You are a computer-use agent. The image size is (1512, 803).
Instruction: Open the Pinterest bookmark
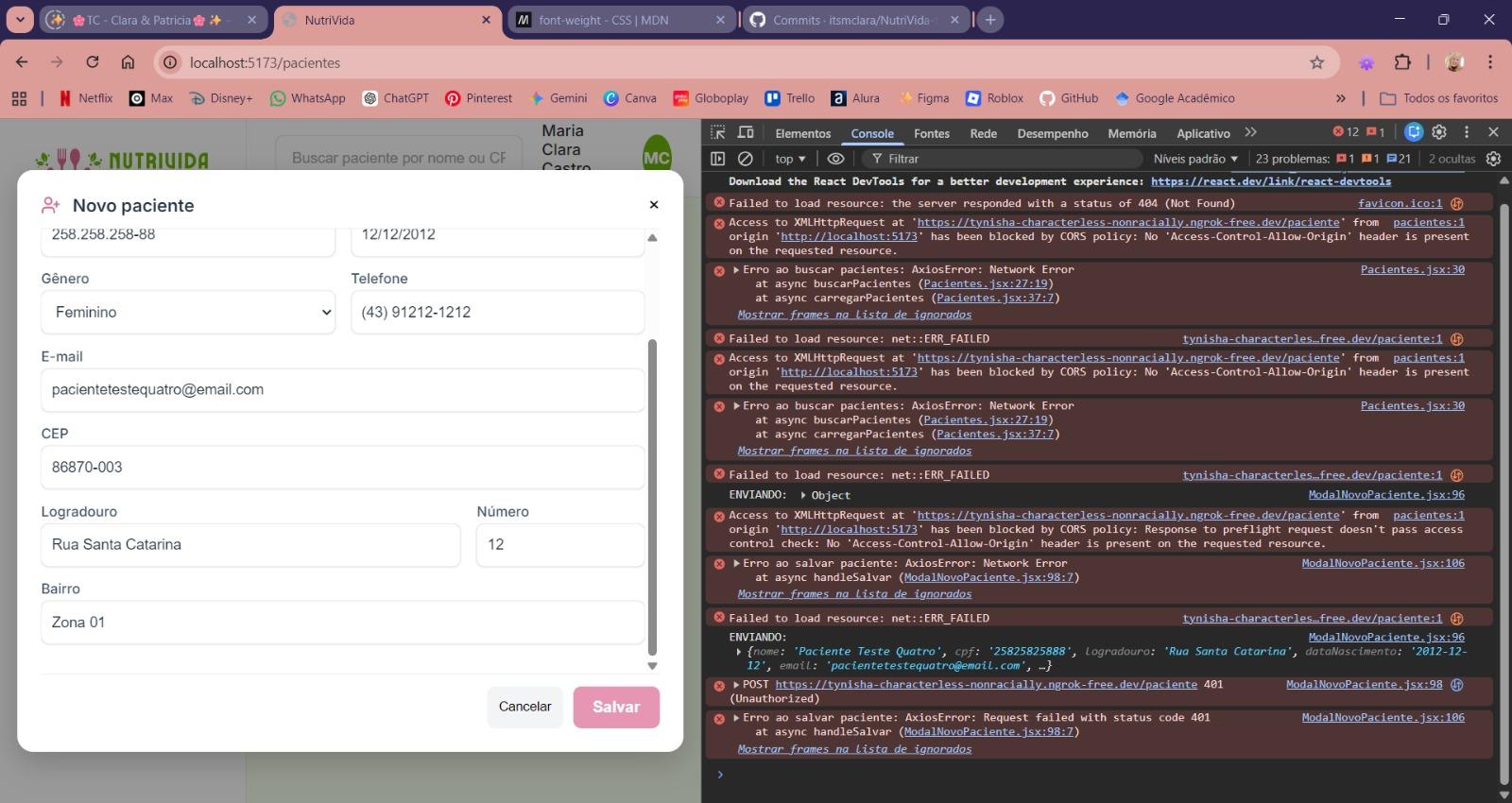(478, 98)
